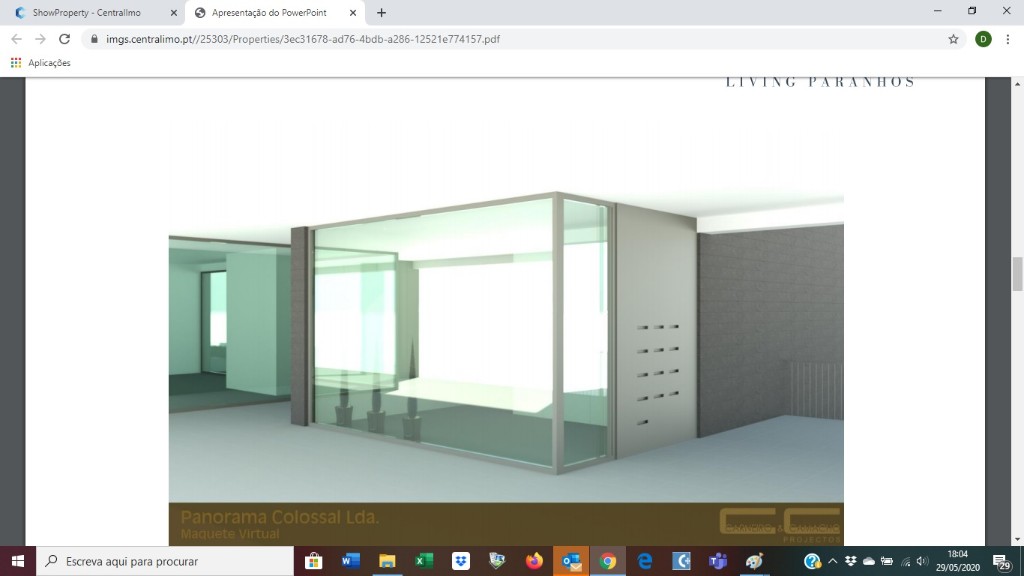This screenshot has width=1024, height=576.
Task: Show hidden system tray icons
Action: click(x=833, y=561)
